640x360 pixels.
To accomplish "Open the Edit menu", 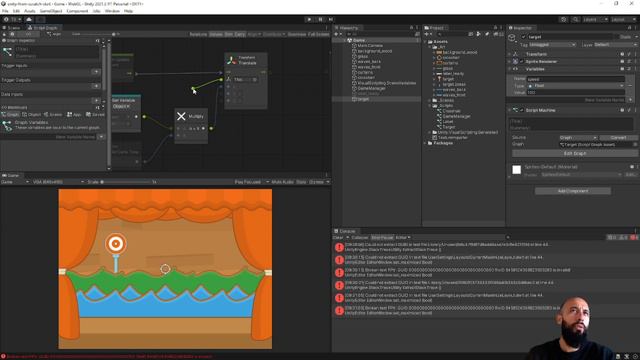I will (16, 11).
